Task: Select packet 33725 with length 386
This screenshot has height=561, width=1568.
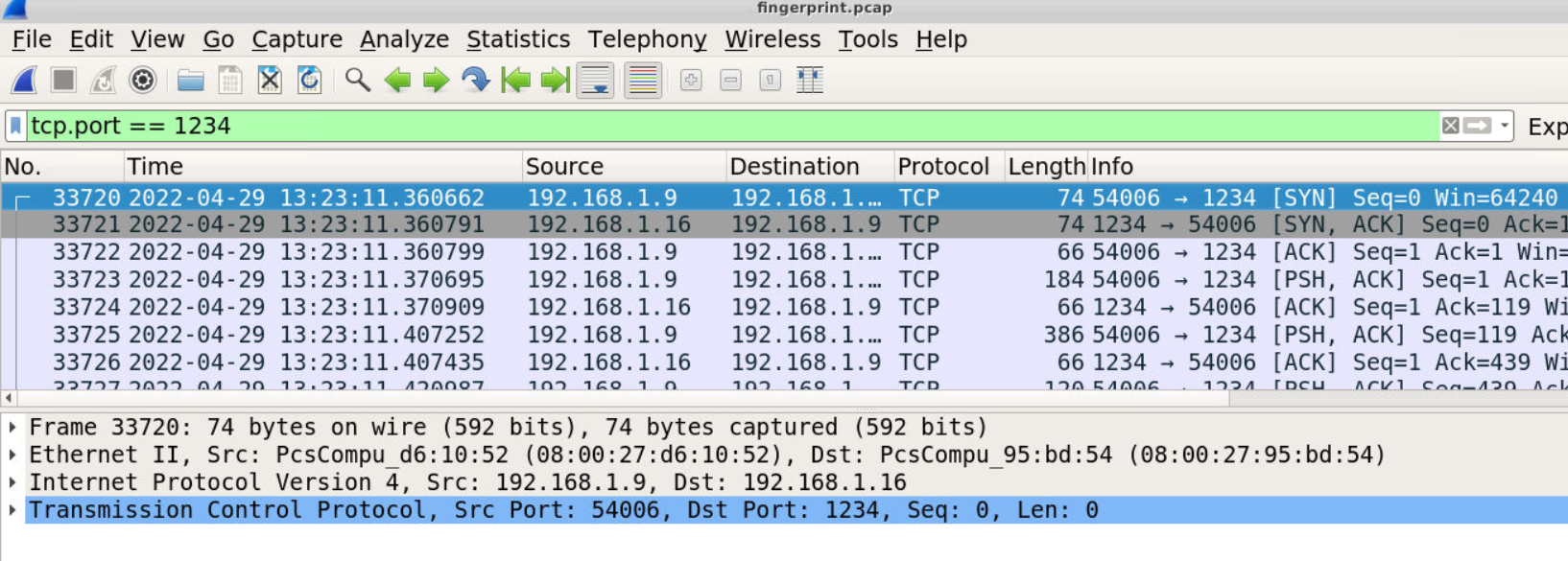Action: coord(784,335)
